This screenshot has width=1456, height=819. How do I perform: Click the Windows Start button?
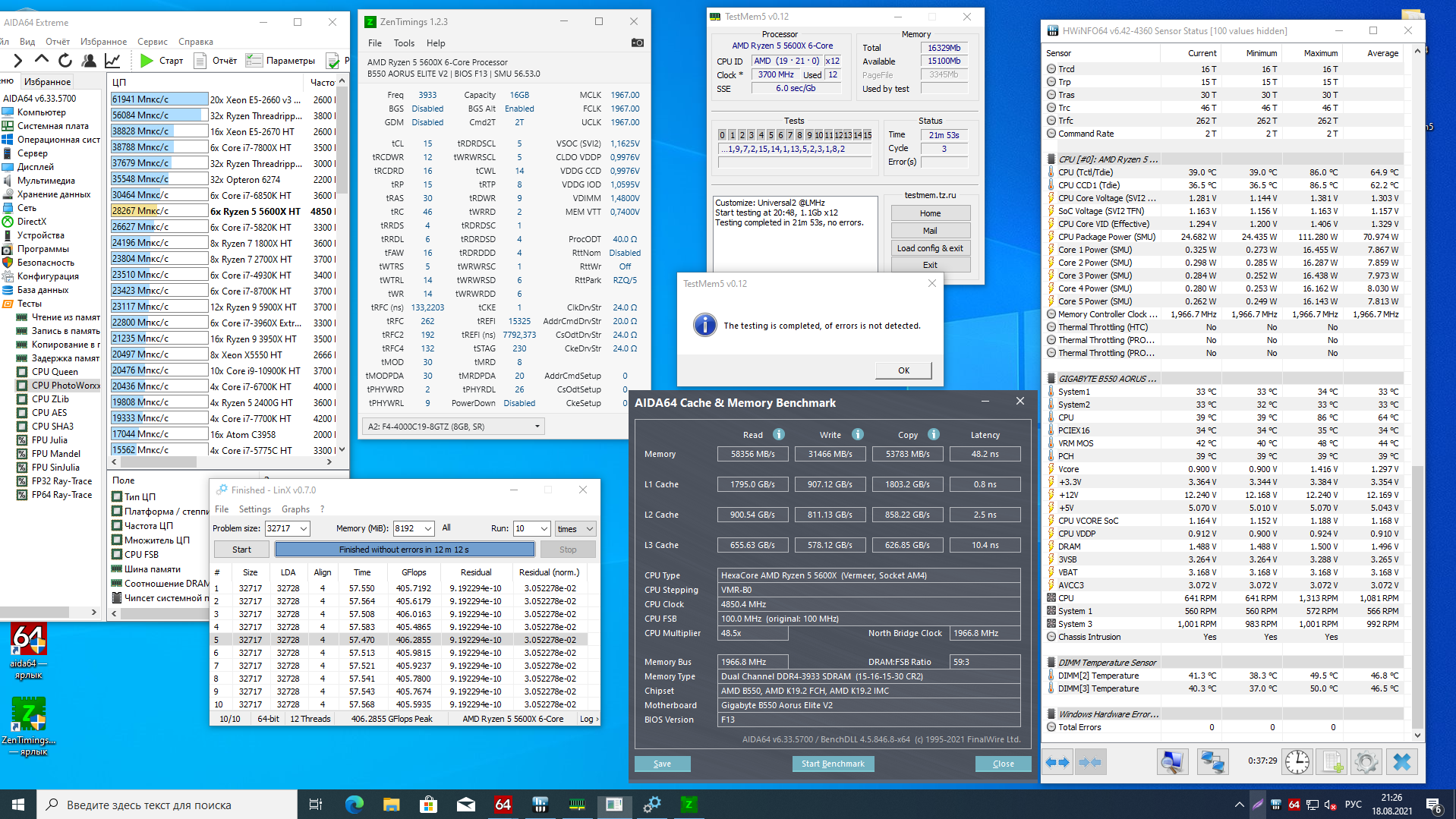click(18, 805)
